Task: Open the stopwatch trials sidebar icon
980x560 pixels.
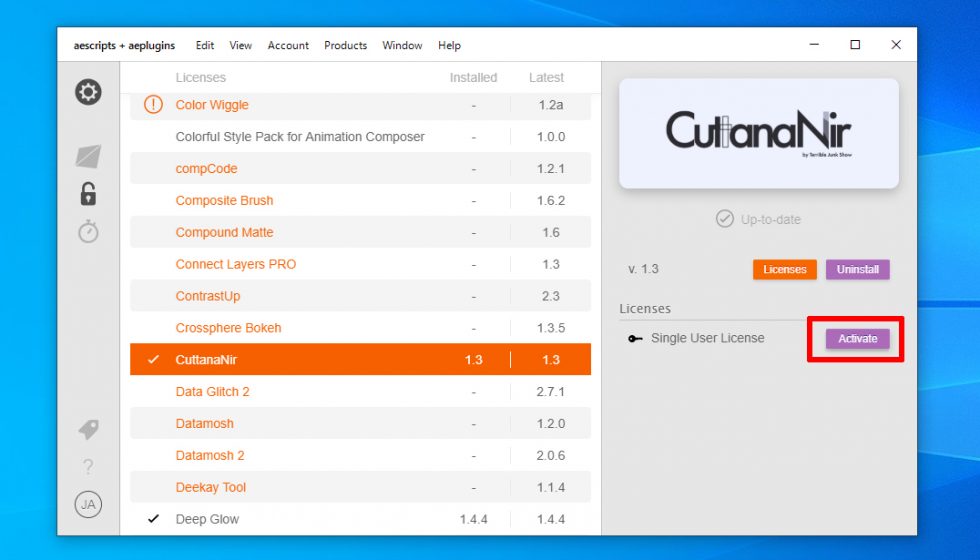Action: pyautogui.click(x=88, y=231)
